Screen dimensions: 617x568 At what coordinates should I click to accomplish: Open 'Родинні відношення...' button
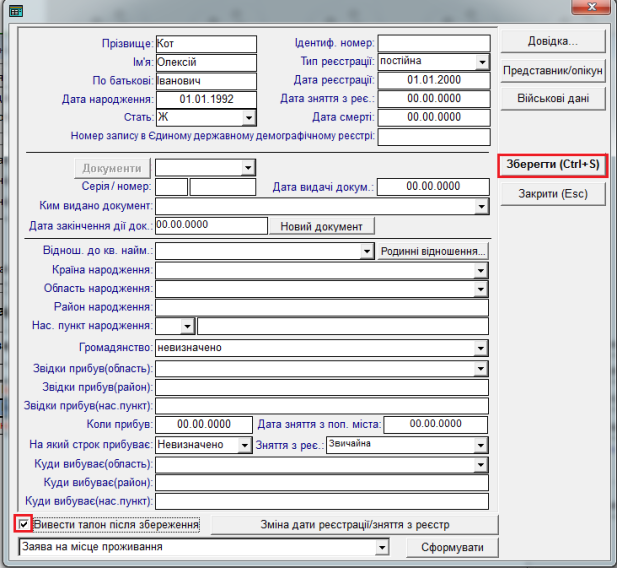click(x=433, y=252)
